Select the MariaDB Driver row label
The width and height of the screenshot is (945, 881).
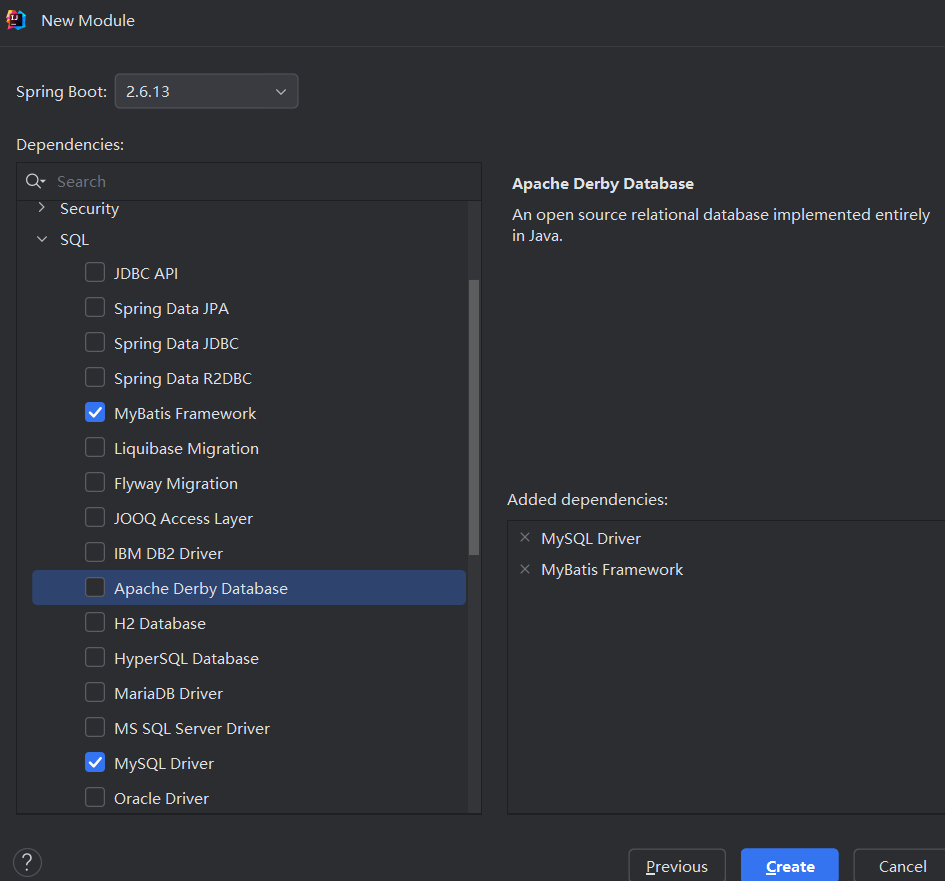click(x=168, y=693)
